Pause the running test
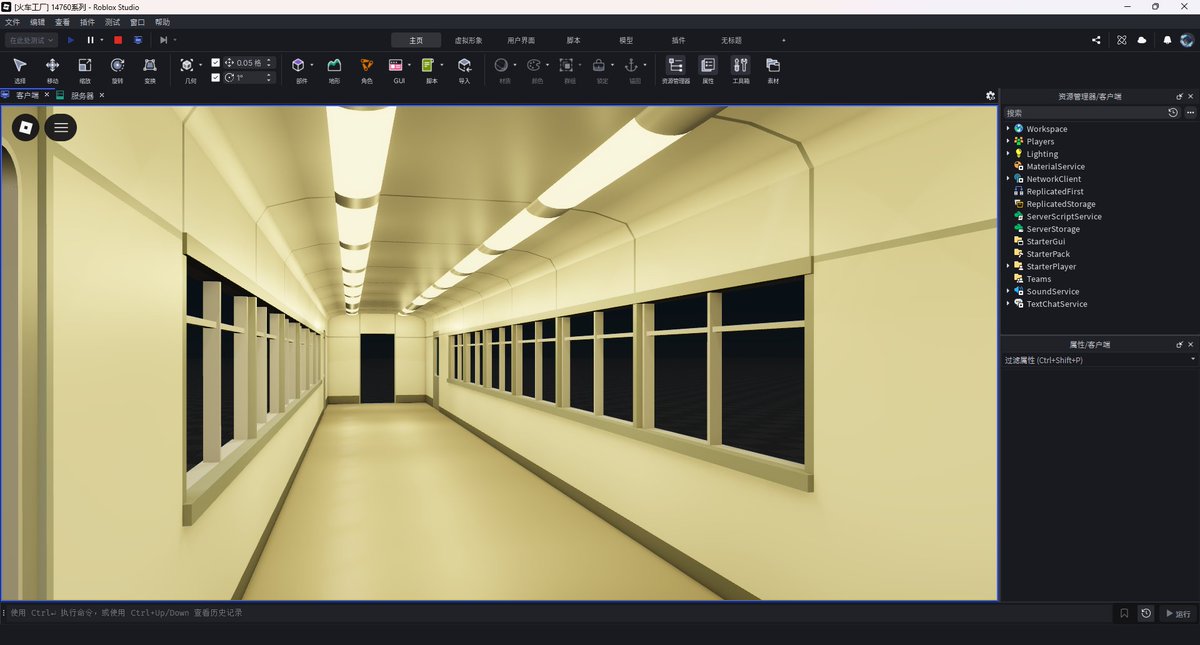This screenshot has width=1200, height=645. point(90,40)
